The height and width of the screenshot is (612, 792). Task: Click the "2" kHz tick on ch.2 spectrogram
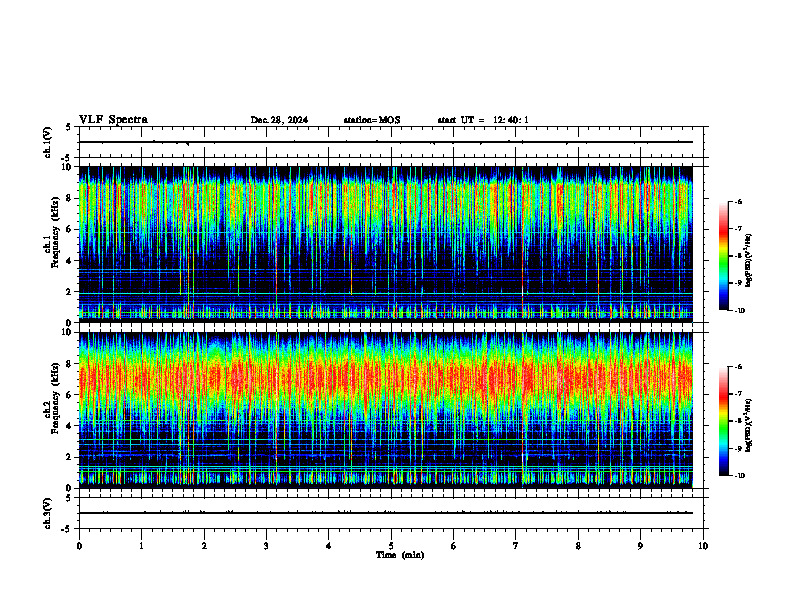pyautogui.click(x=70, y=457)
